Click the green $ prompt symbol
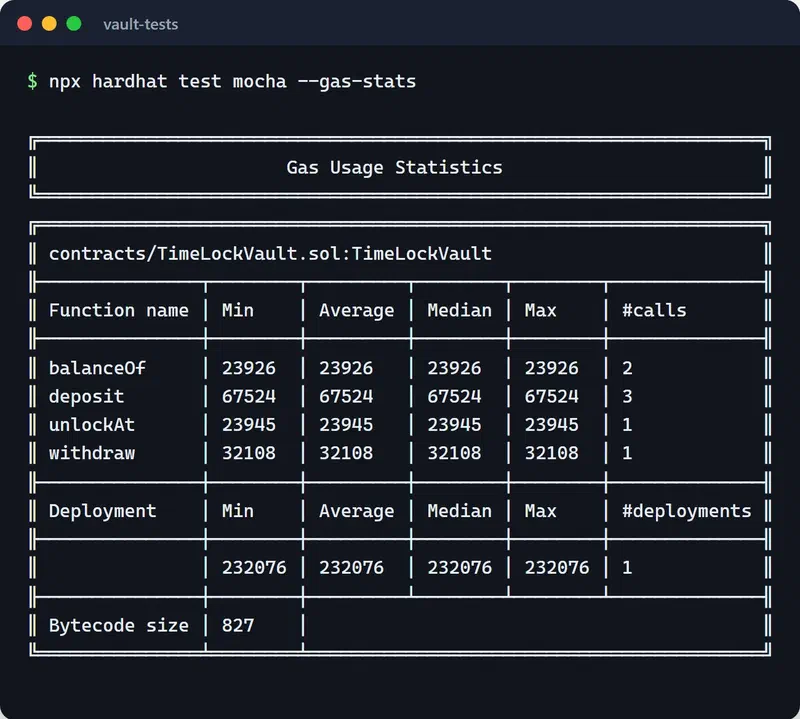This screenshot has height=719, width=800. (32, 81)
